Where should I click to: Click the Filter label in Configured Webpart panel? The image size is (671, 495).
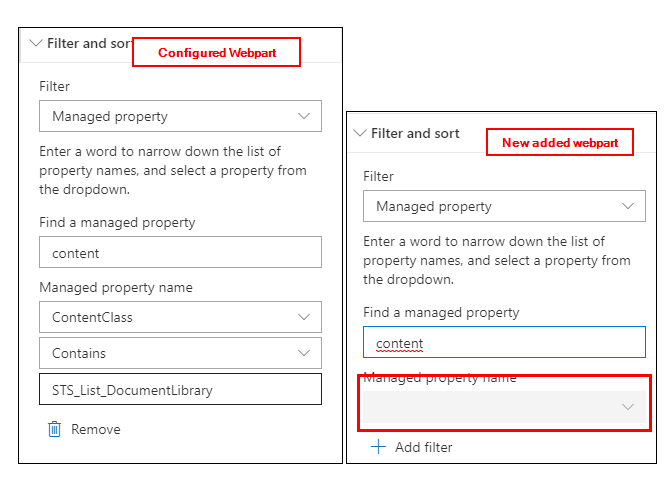tap(54, 86)
